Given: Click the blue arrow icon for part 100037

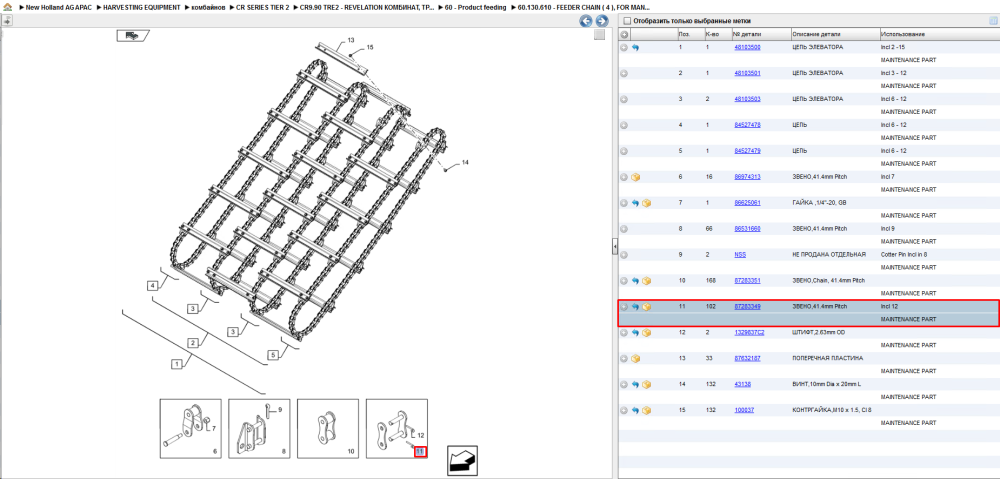Looking at the screenshot, I should 635,411.
